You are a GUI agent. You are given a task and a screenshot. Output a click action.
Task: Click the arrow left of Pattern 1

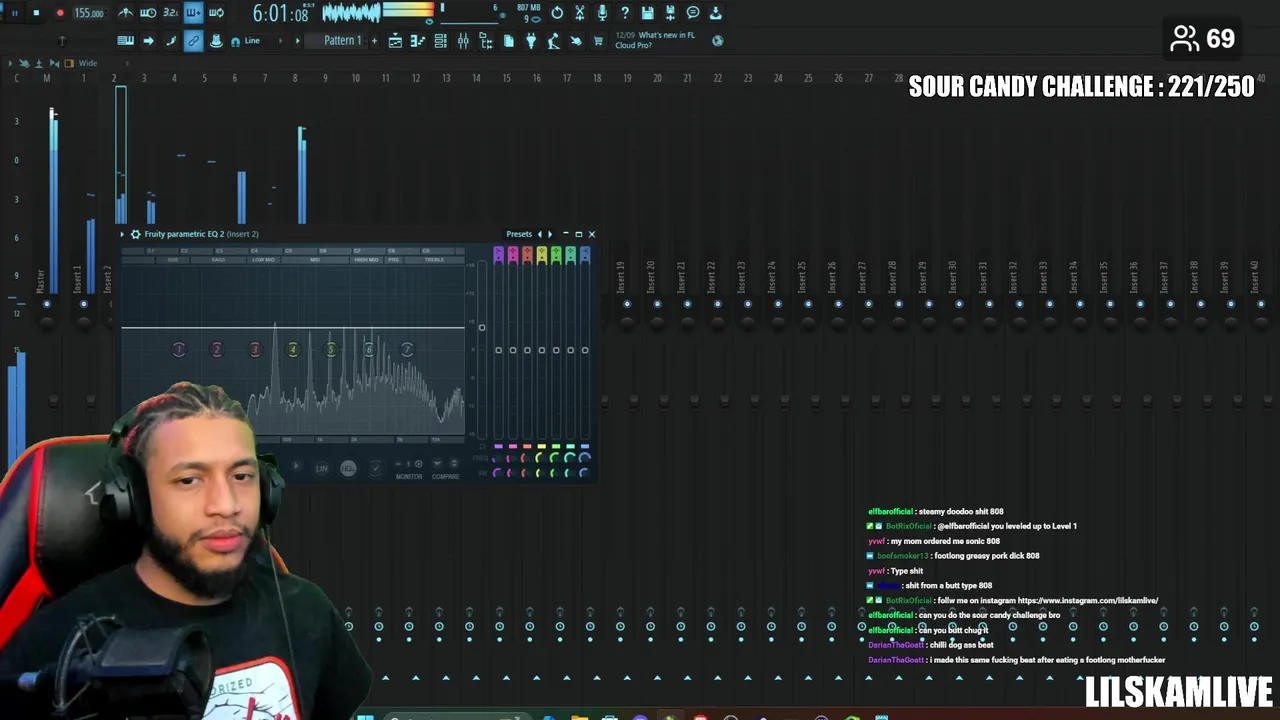[x=297, y=41]
